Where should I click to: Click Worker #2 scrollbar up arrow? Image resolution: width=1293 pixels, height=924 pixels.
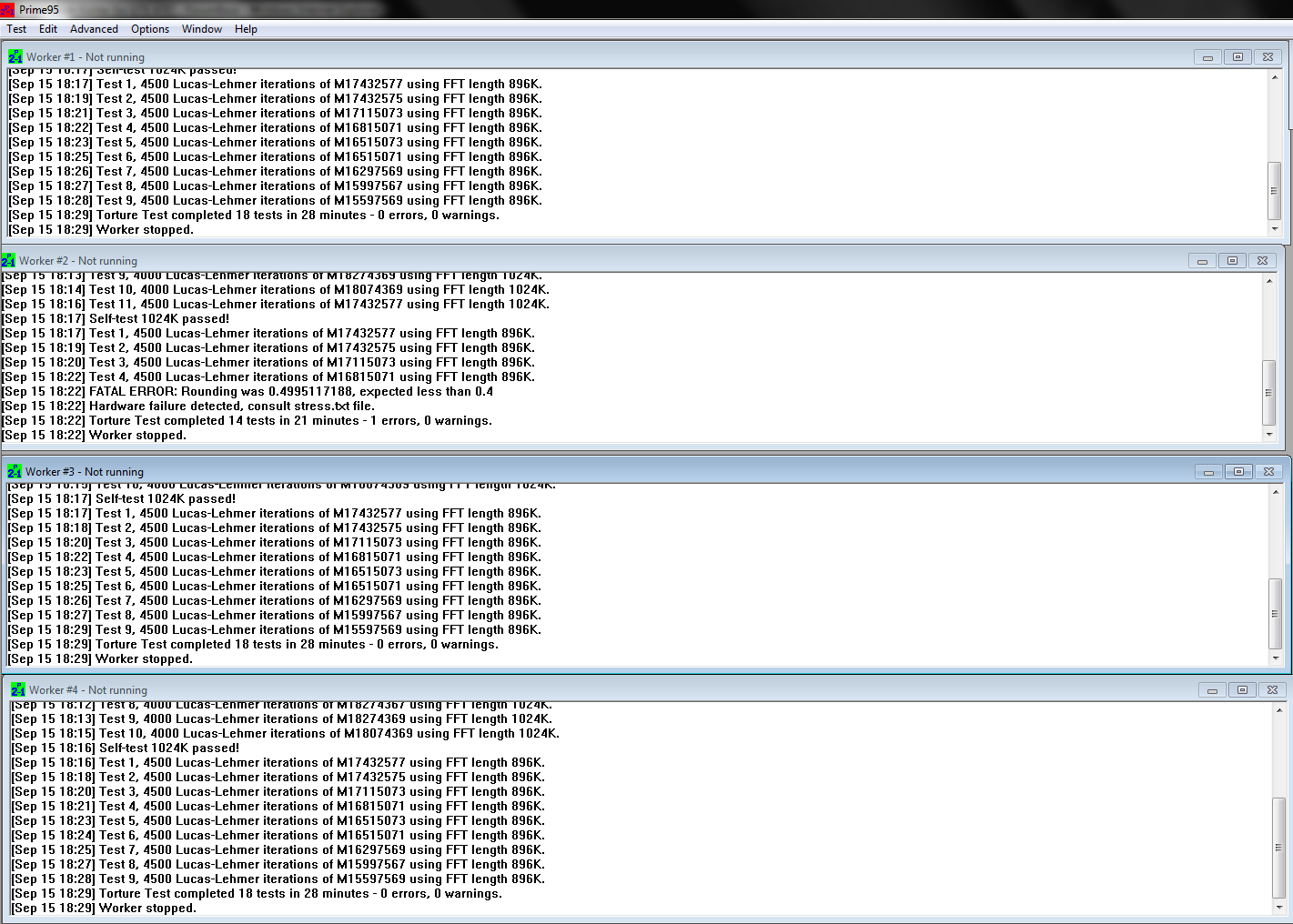tap(1269, 280)
